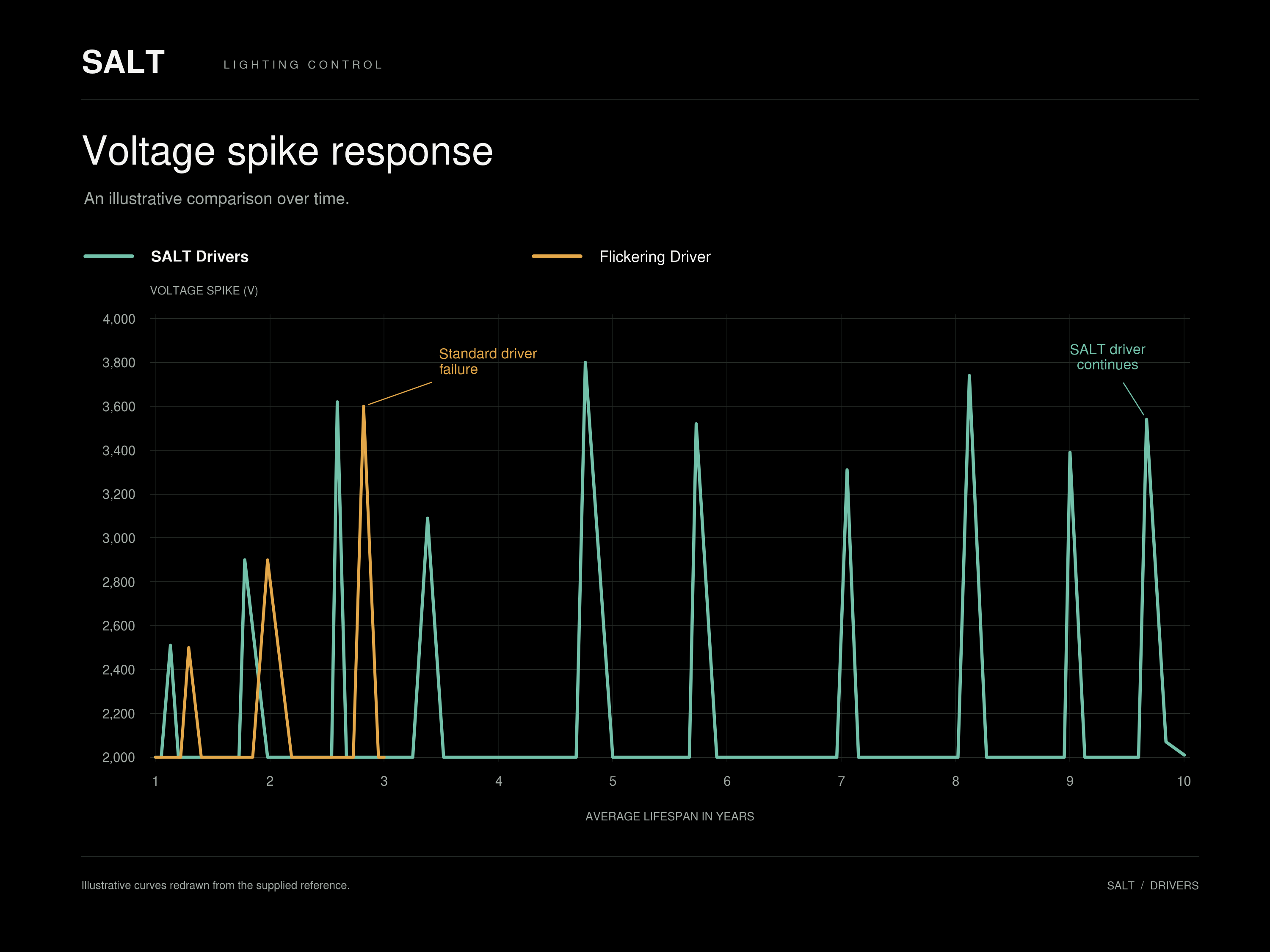Click the green SALT Drivers legend line
This screenshot has height=952, width=1270.
click(108, 256)
